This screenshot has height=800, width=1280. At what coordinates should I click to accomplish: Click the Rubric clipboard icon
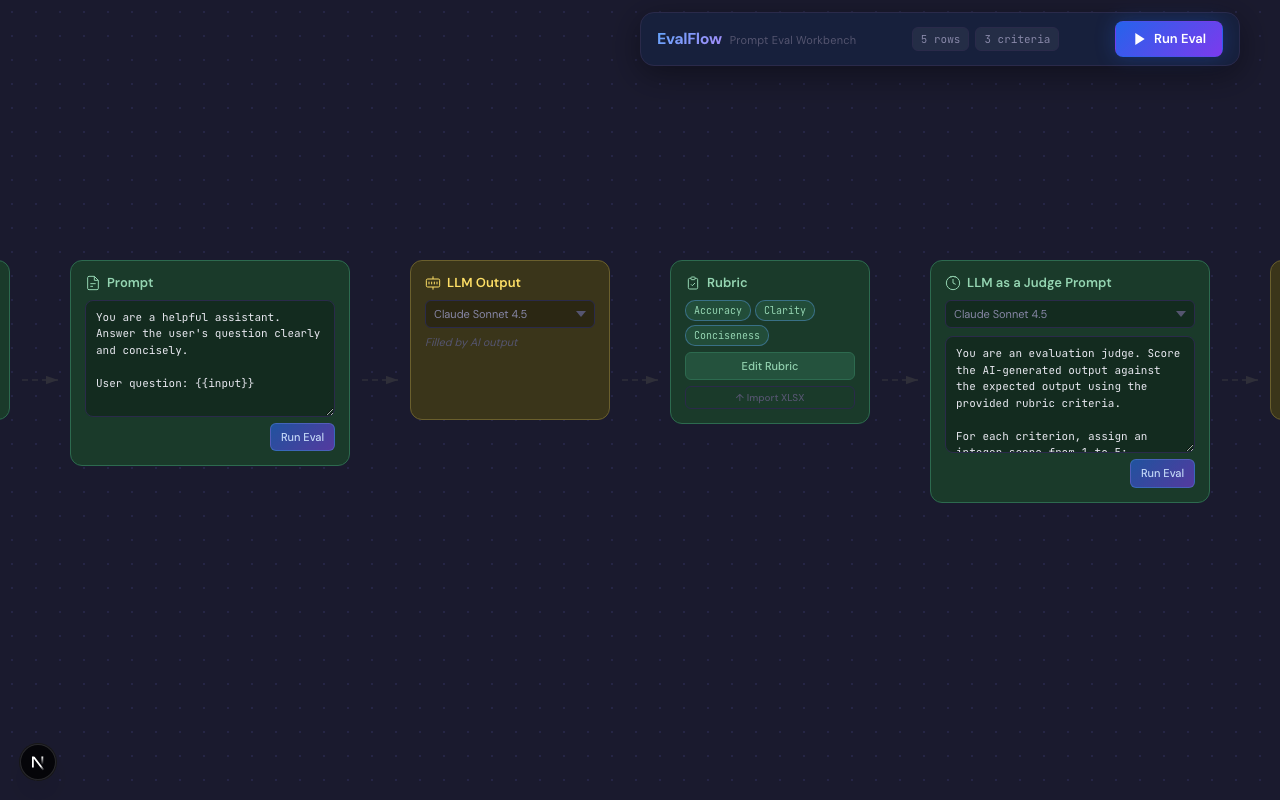pos(693,283)
